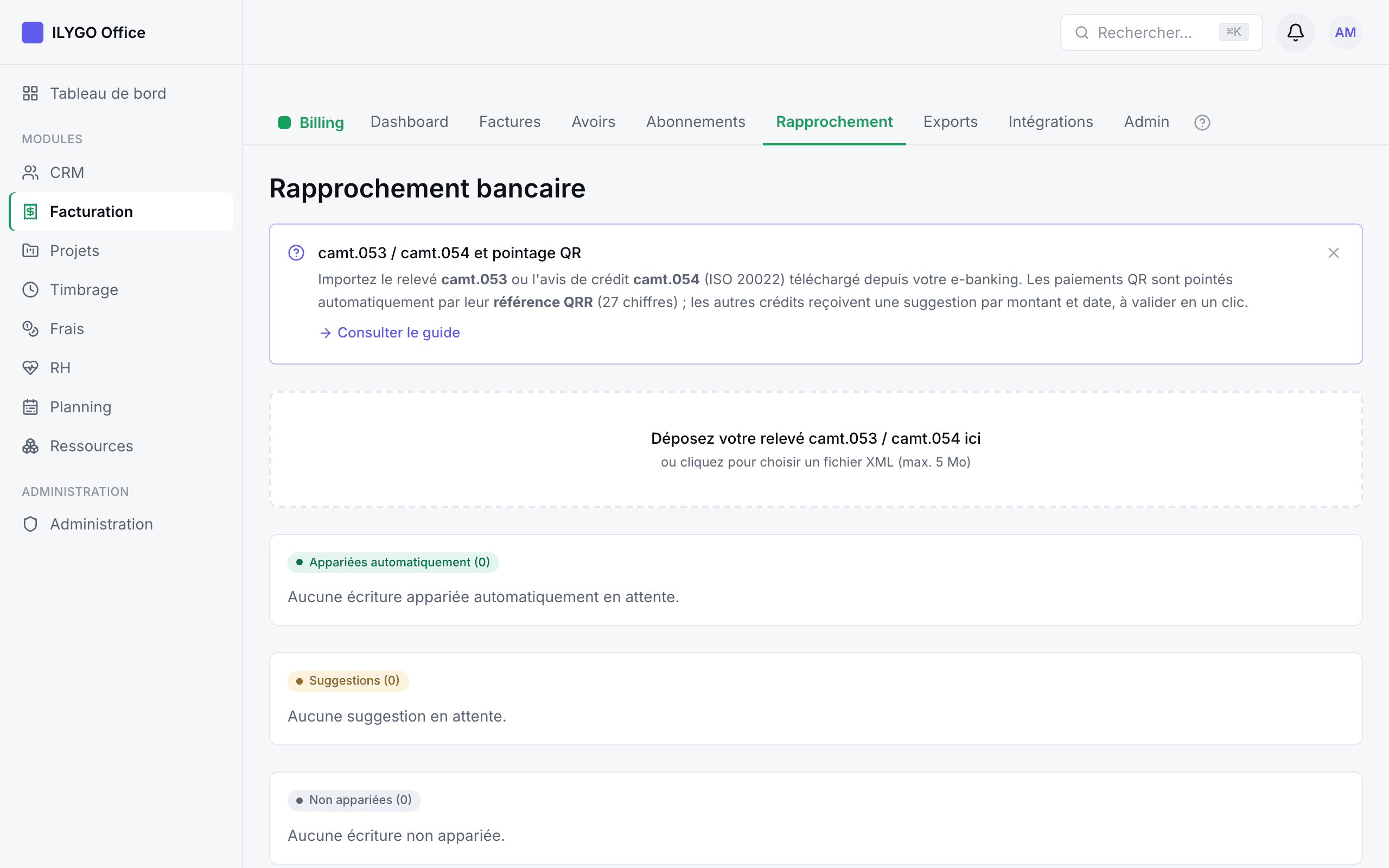Screen dimensions: 1389x868
Task: Click the Tableau de bord grid icon
Action: point(30,93)
